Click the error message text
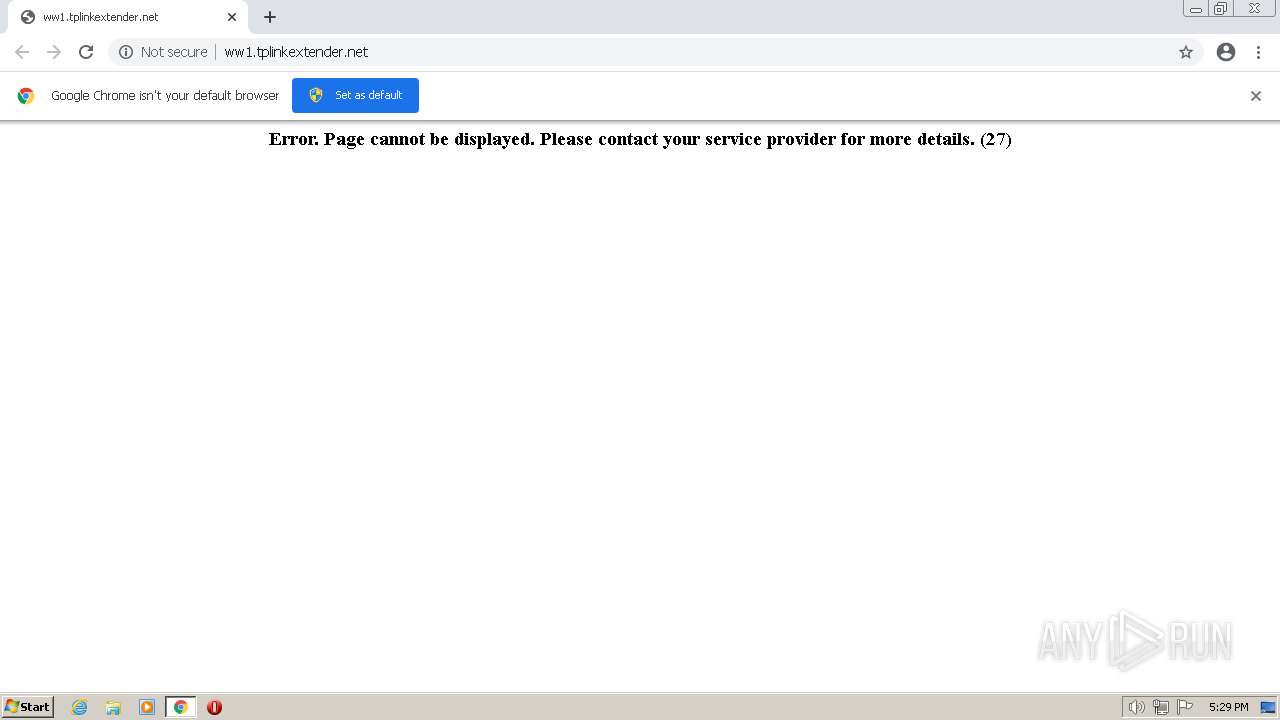This screenshot has height=720, width=1280. 640,139
